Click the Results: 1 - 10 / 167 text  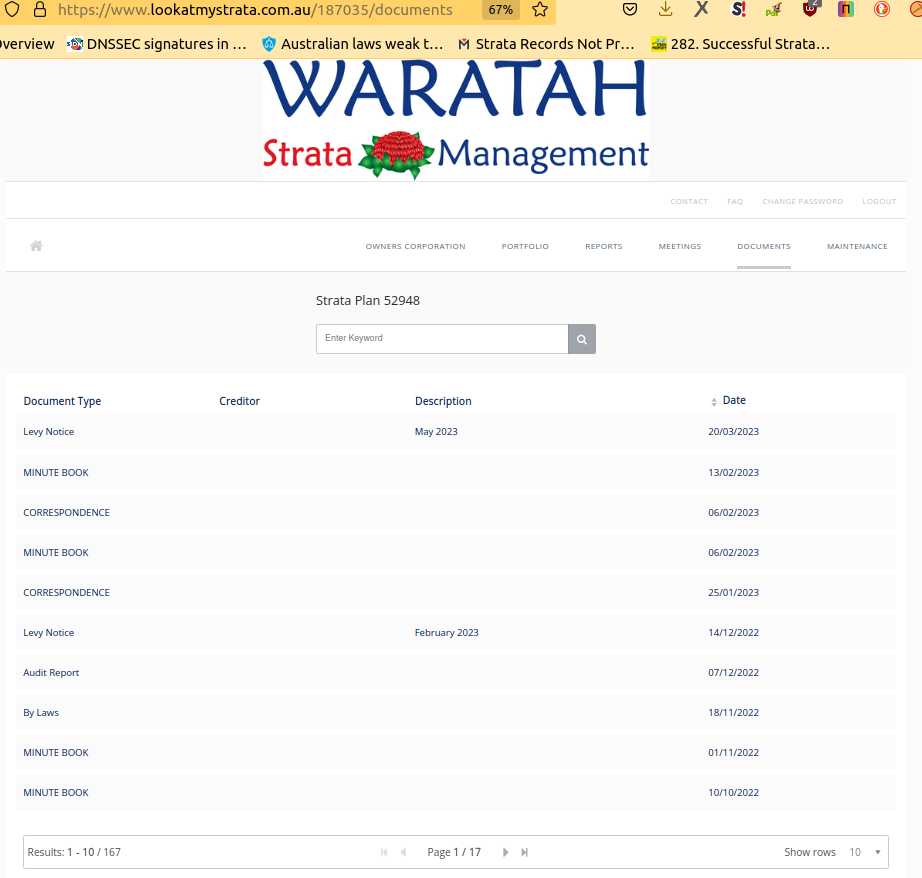tap(74, 852)
